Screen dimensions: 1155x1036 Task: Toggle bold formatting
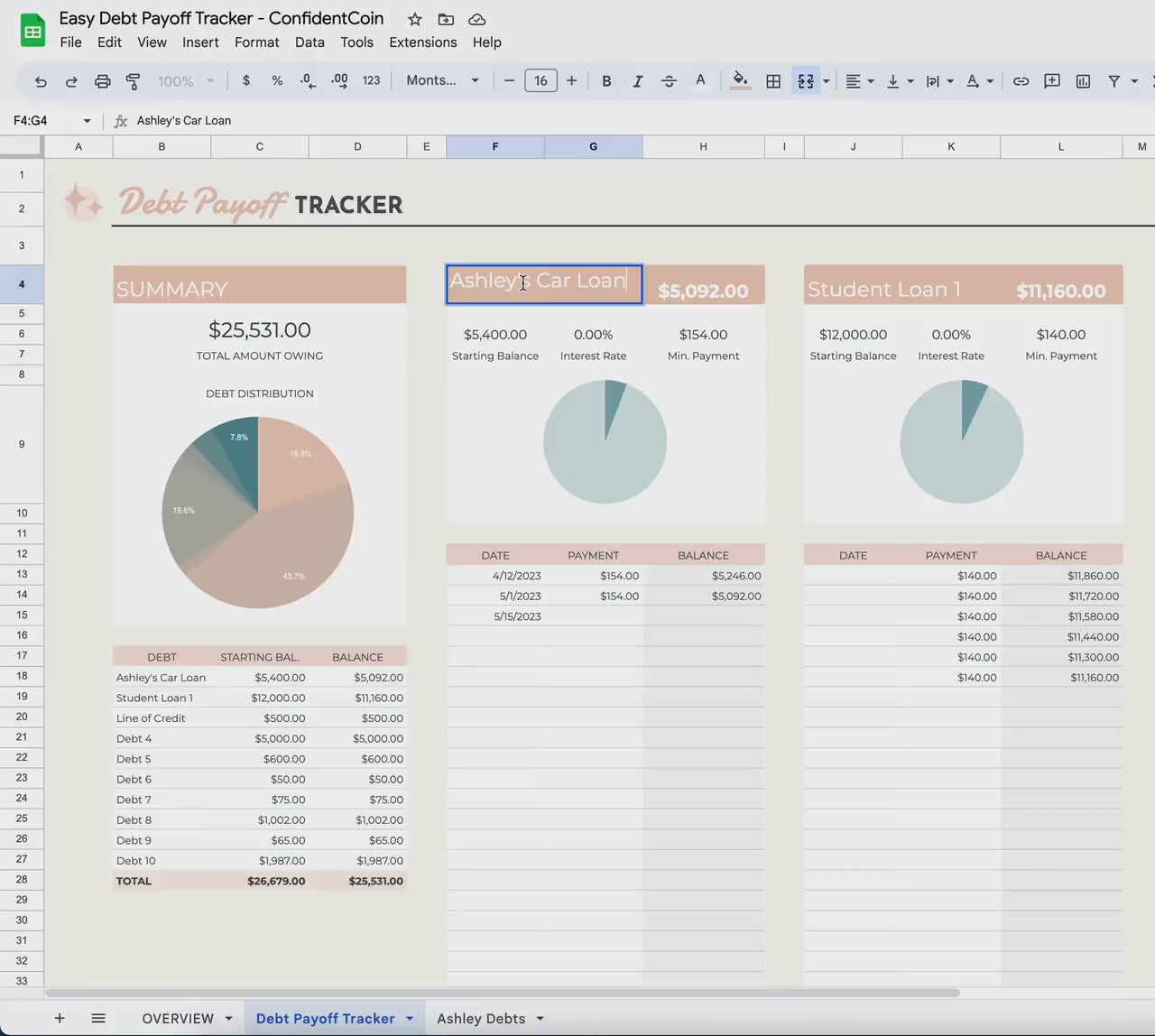click(x=606, y=81)
